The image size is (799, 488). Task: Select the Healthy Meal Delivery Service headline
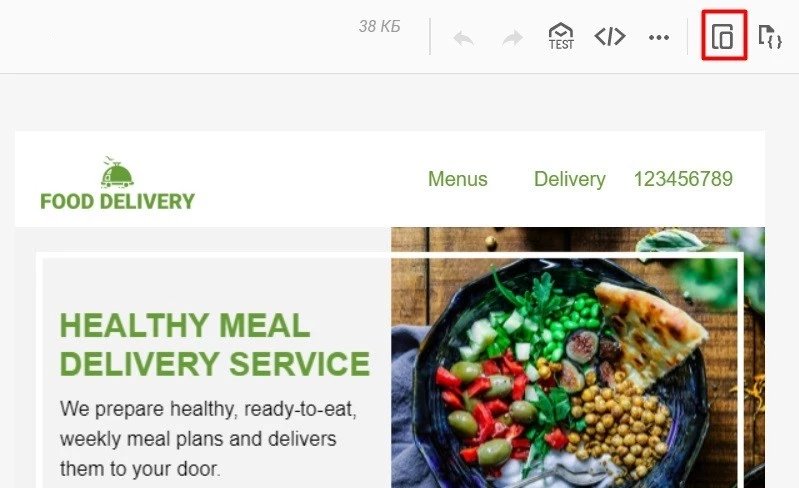point(215,344)
